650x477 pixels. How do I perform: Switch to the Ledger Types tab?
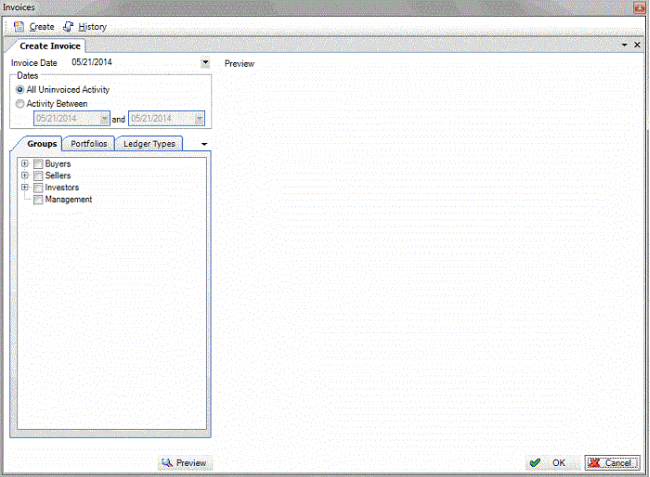coord(149,144)
